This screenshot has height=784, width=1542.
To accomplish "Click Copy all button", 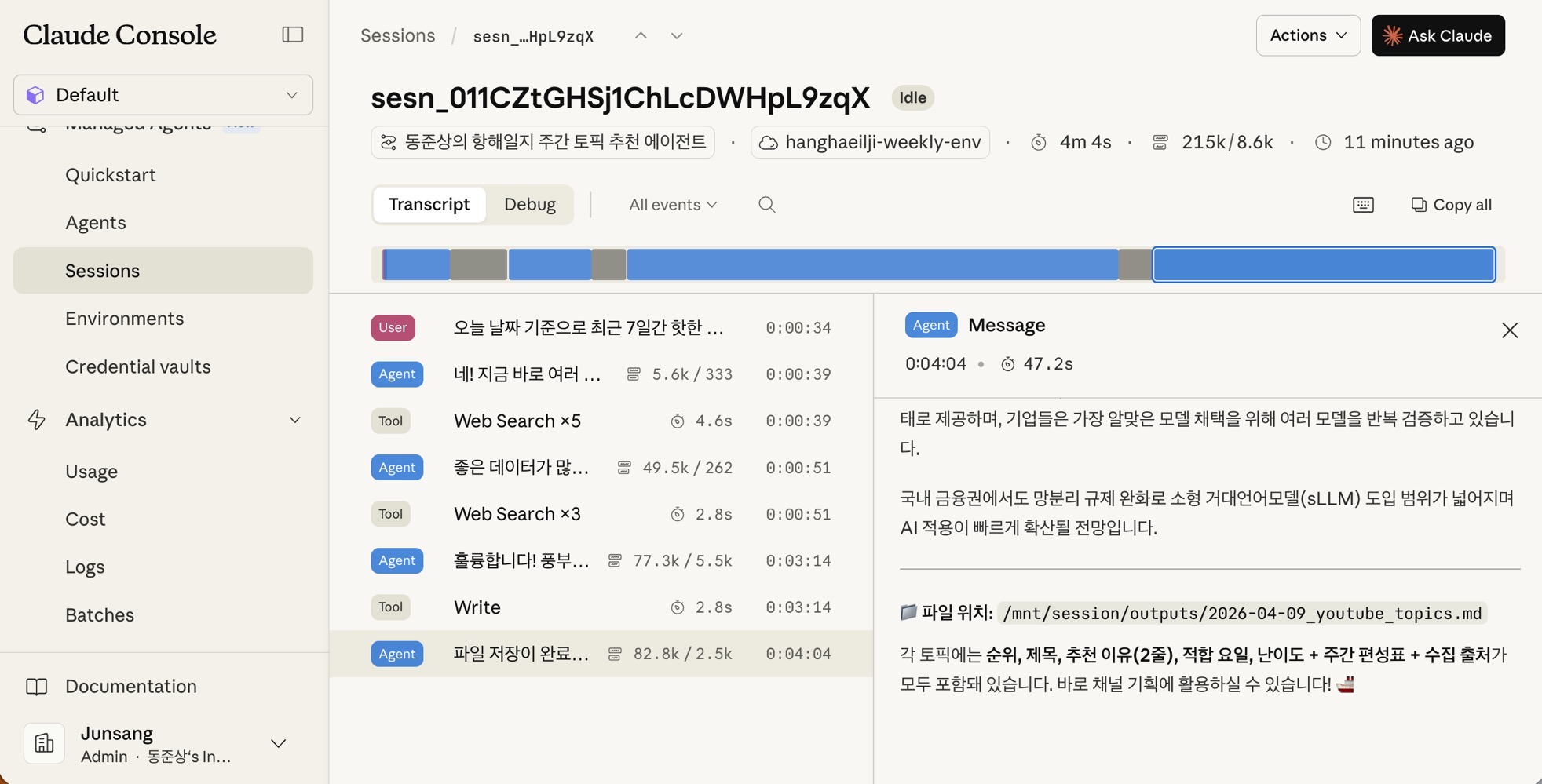I will click(1451, 205).
